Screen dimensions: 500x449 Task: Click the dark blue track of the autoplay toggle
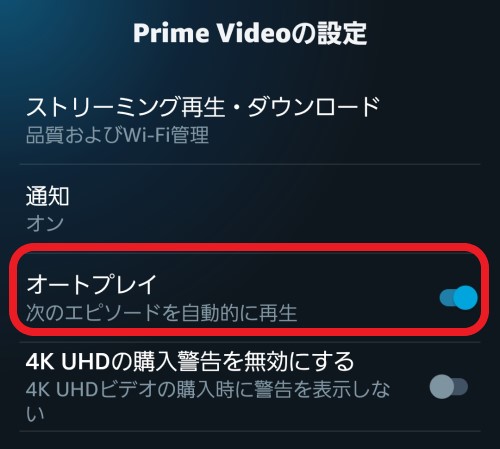(447, 298)
